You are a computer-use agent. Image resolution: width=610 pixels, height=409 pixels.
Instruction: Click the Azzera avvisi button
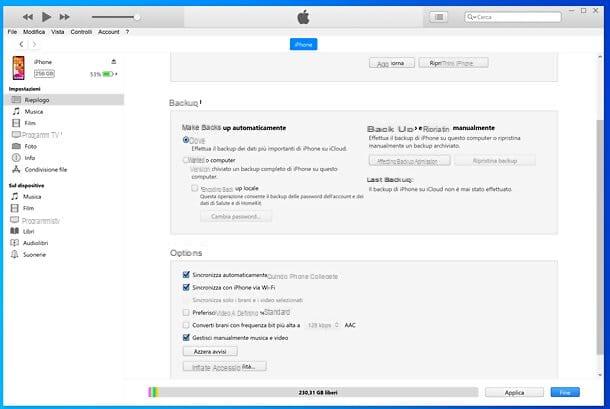point(210,351)
